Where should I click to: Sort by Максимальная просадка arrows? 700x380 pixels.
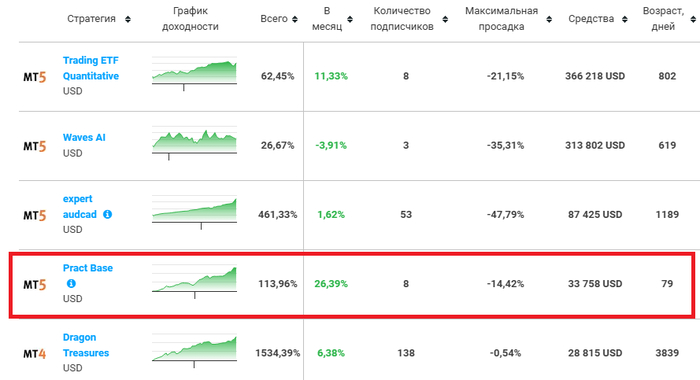coord(549,19)
